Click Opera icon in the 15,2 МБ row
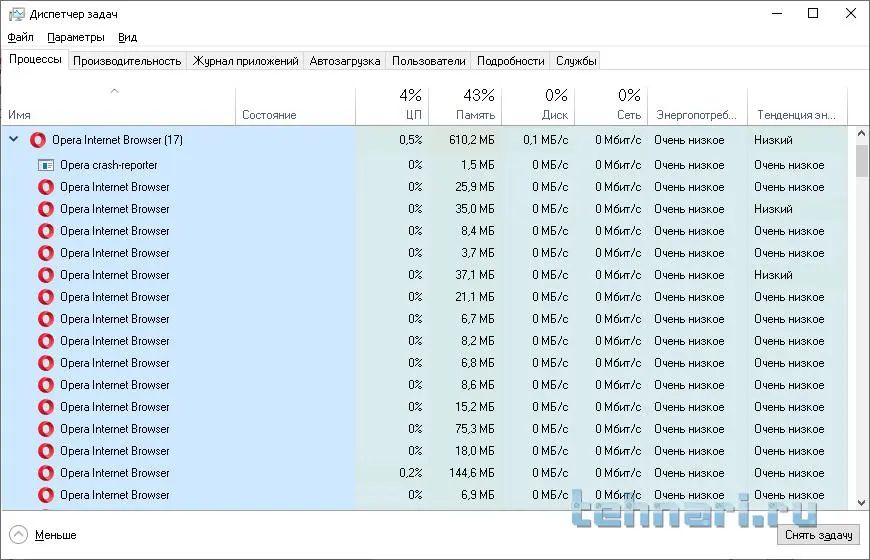Screen dimensions: 870x560 (x=46, y=407)
